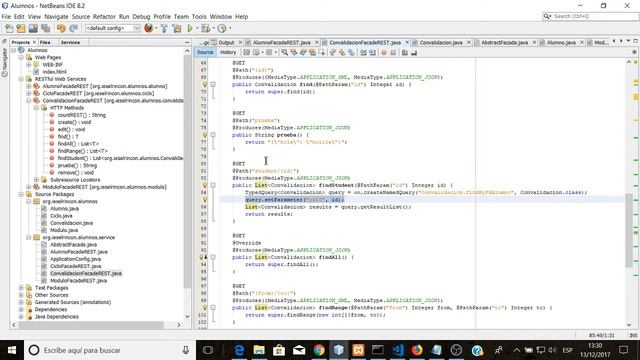Toggle Bookmark icon in editor toolbar
Image resolution: width=640 pixels, height=360 pixels.
[351, 52]
